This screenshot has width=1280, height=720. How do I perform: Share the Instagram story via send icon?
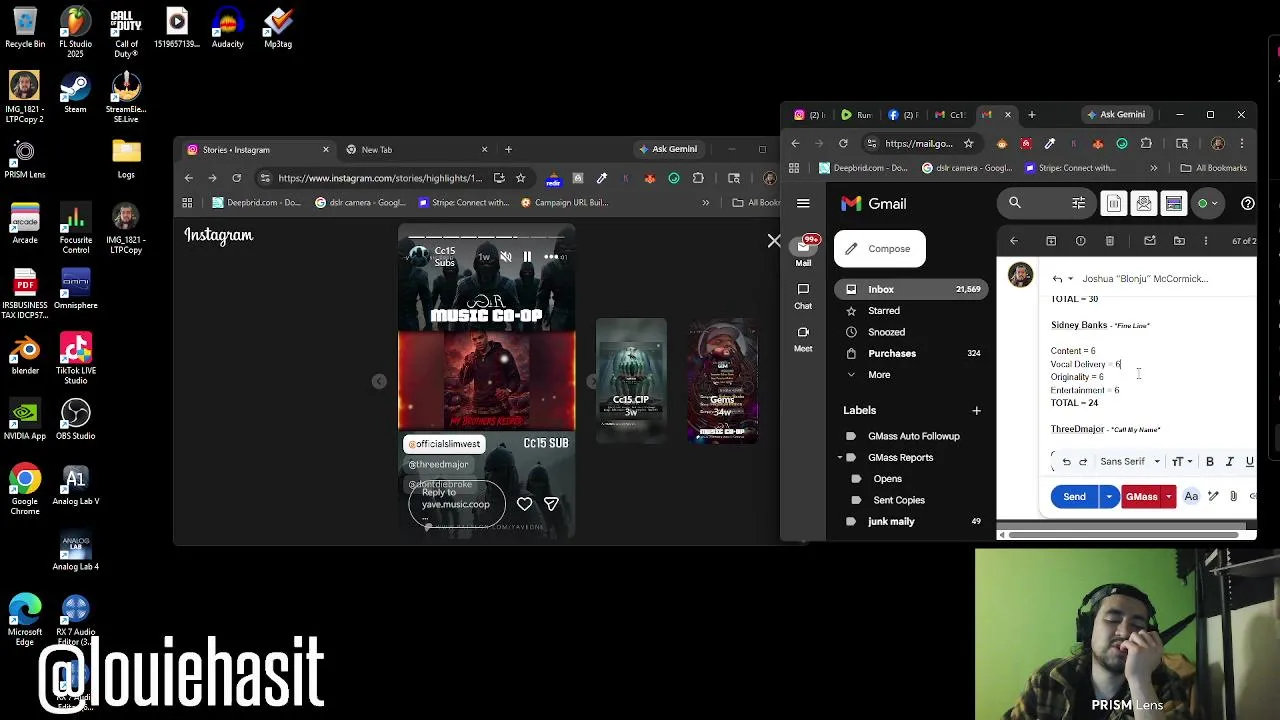551,504
